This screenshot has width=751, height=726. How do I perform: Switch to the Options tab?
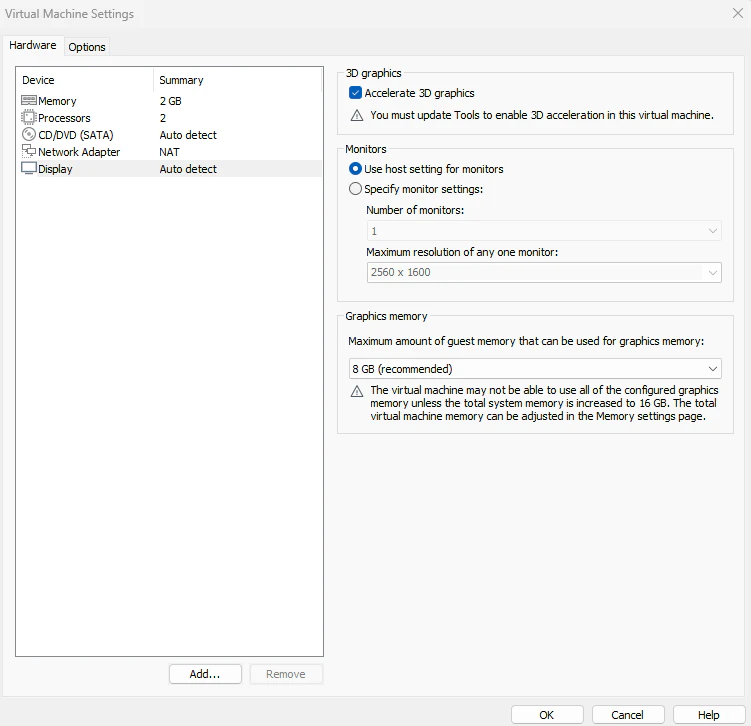pyautogui.click(x=87, y=47)
